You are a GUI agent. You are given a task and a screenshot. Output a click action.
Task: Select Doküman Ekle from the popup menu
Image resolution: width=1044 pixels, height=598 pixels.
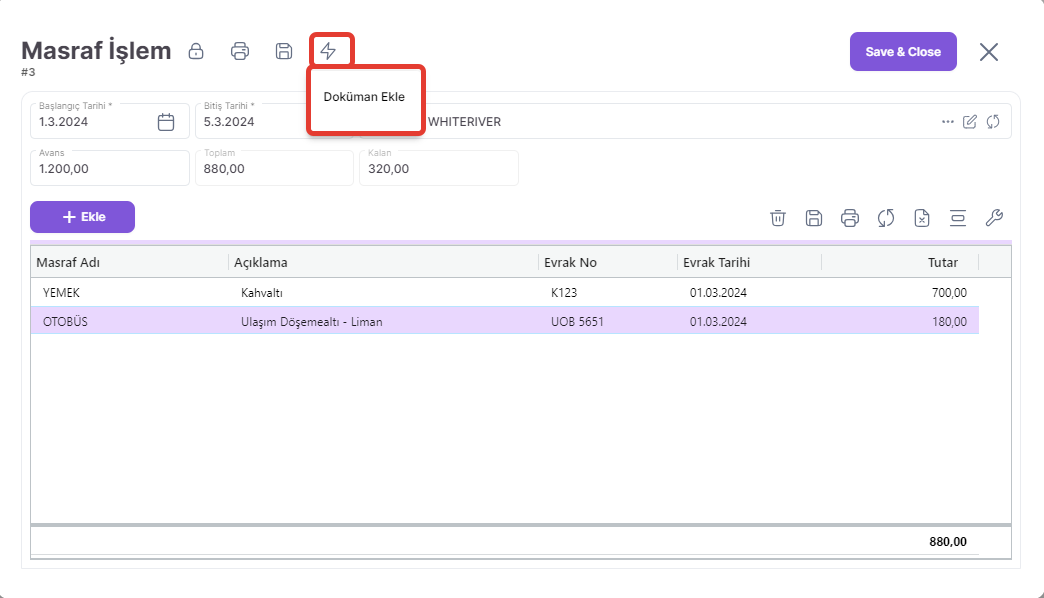point(364,97)
